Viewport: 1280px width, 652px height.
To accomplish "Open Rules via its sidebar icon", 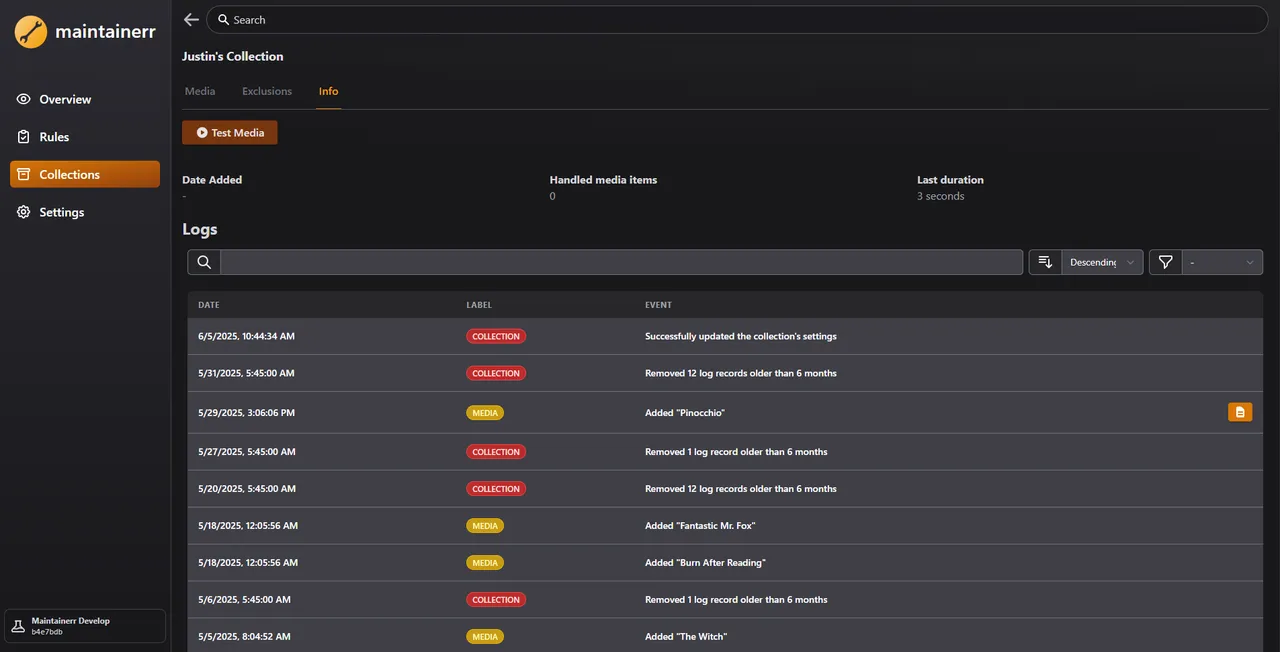I will [x=22, y=137].
